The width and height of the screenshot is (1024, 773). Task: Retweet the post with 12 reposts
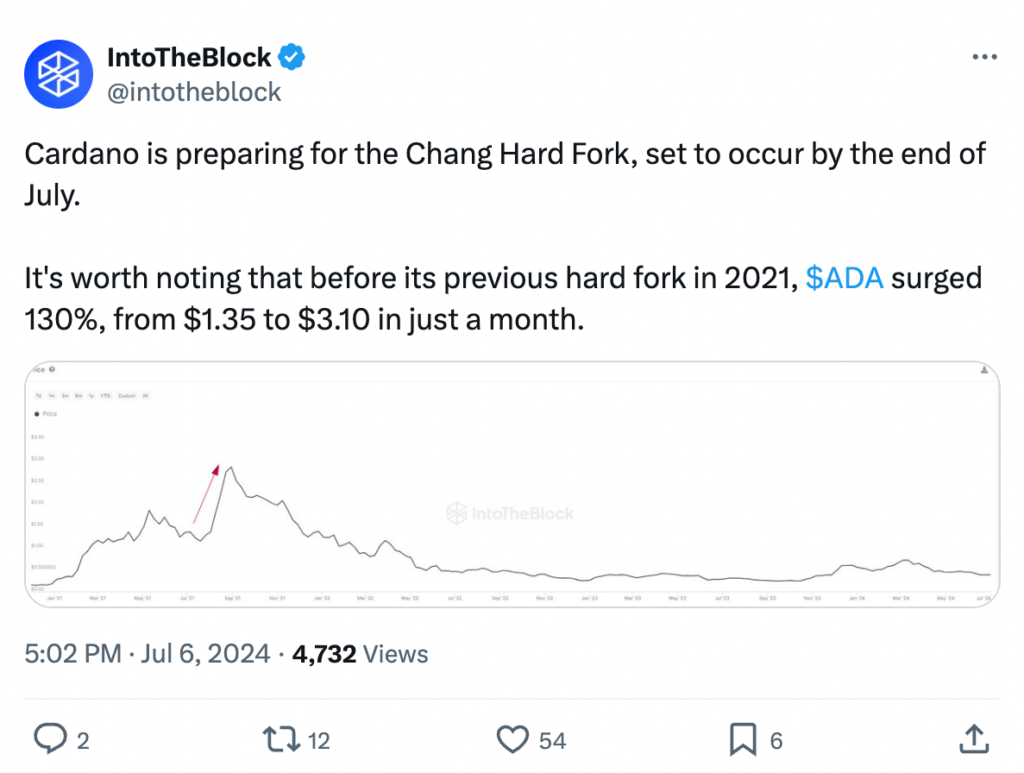pos(281,740)
